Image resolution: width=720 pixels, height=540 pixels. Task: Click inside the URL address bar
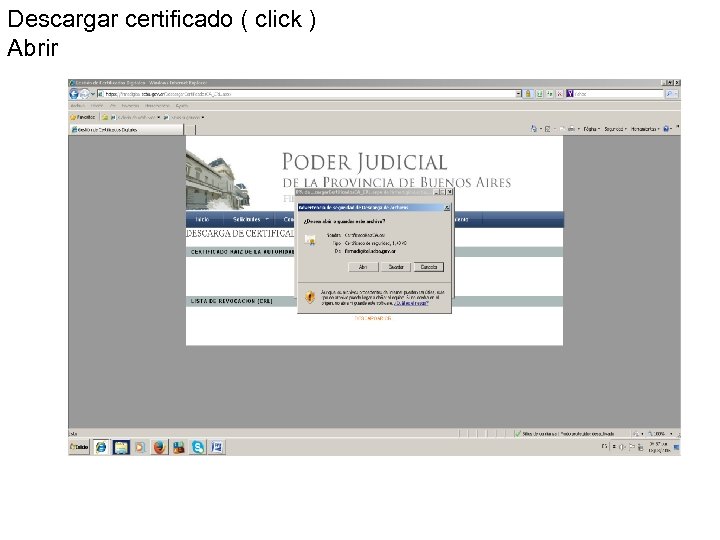pyautogui.click(x=307, y=94)
